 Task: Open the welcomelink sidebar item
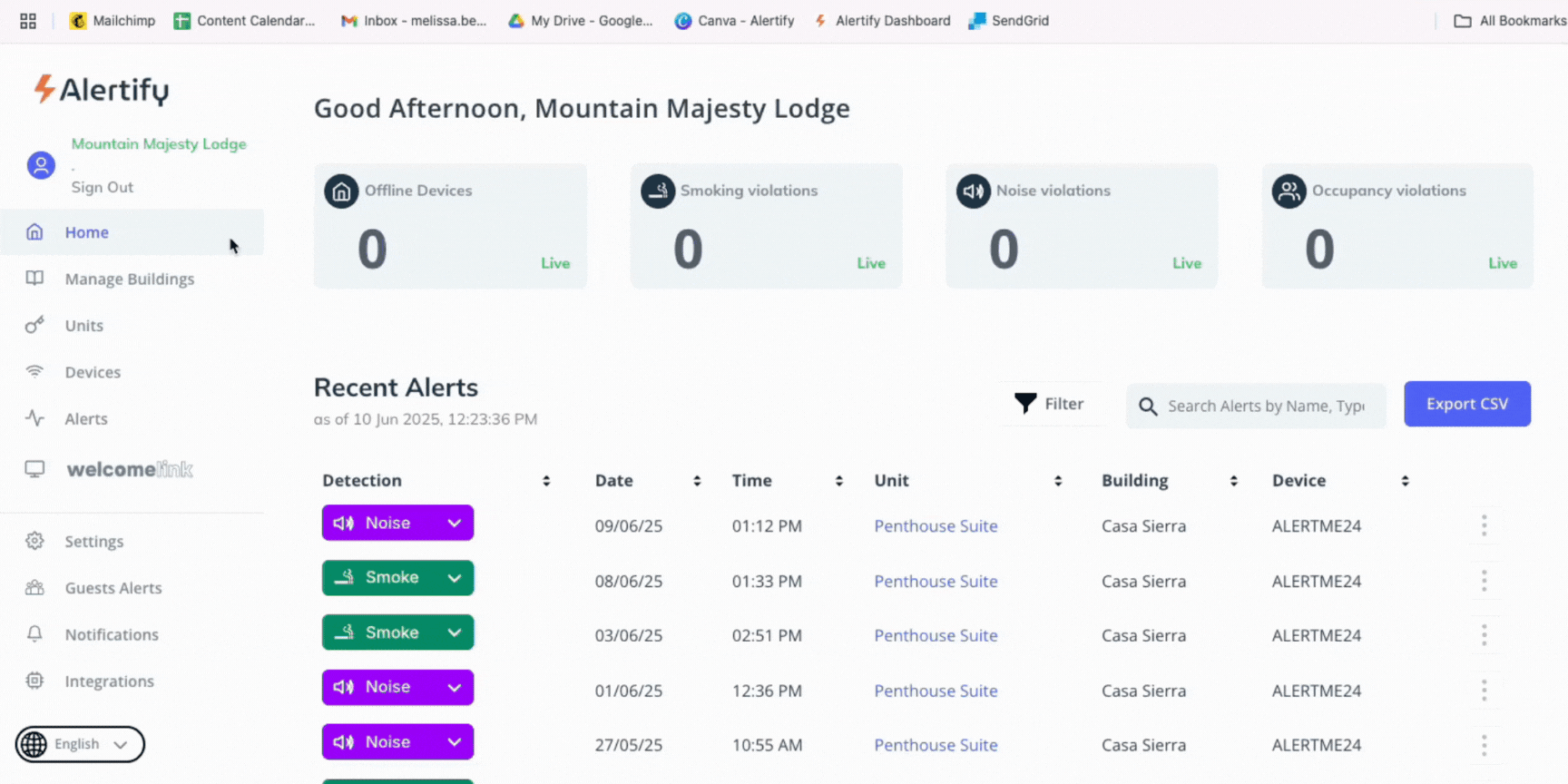(x=129, y=469)
